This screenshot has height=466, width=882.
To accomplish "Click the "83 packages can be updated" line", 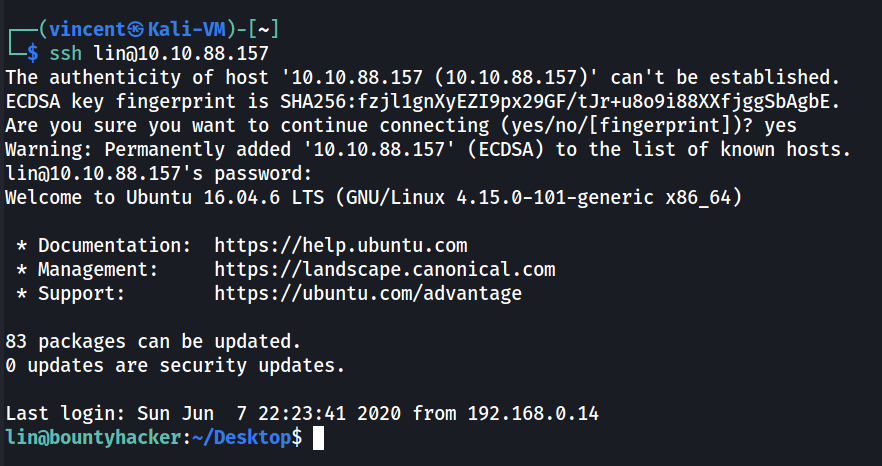I will tap(152, 341).
